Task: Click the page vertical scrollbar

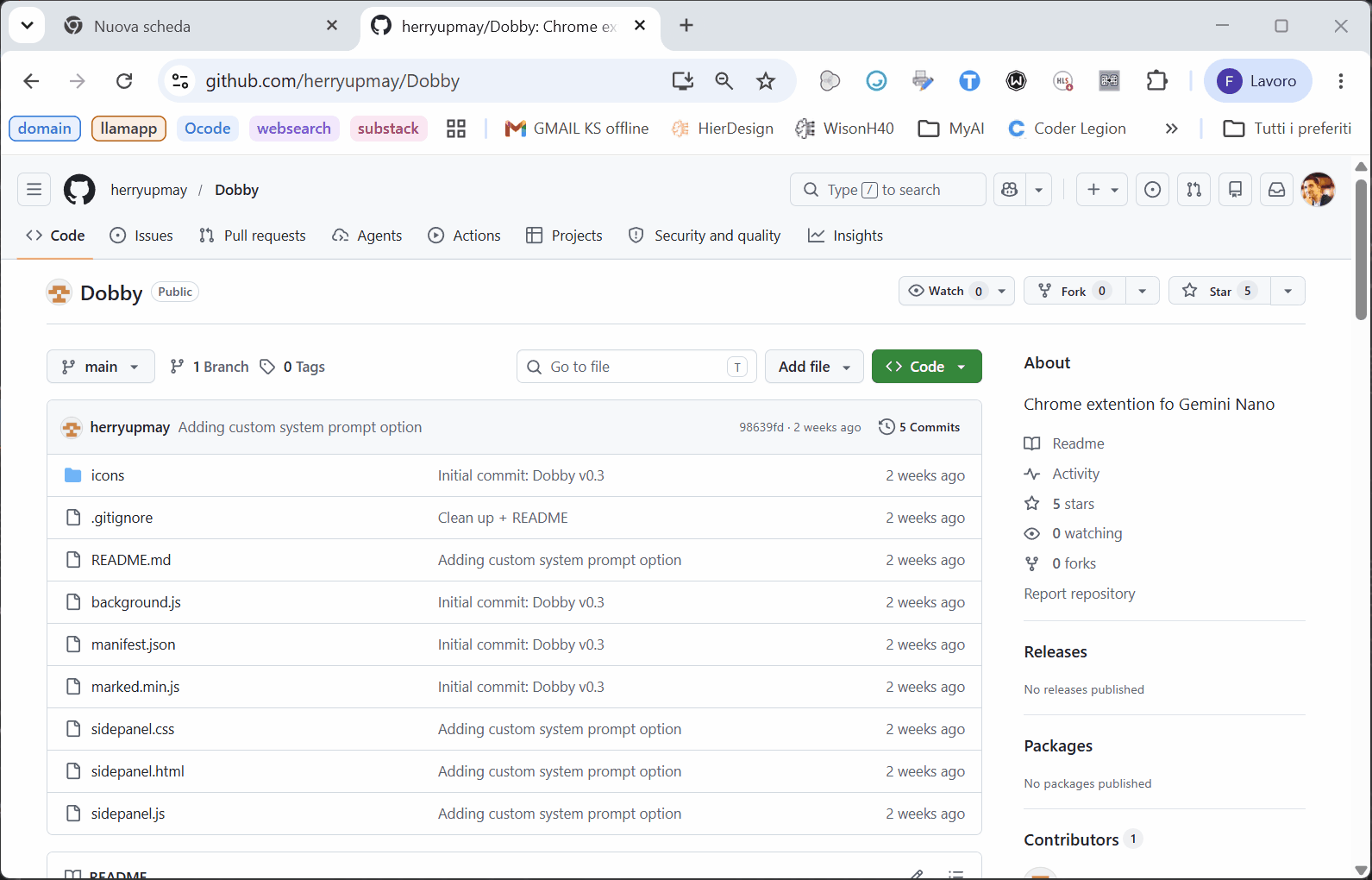Action: (x=1361, y=250)
